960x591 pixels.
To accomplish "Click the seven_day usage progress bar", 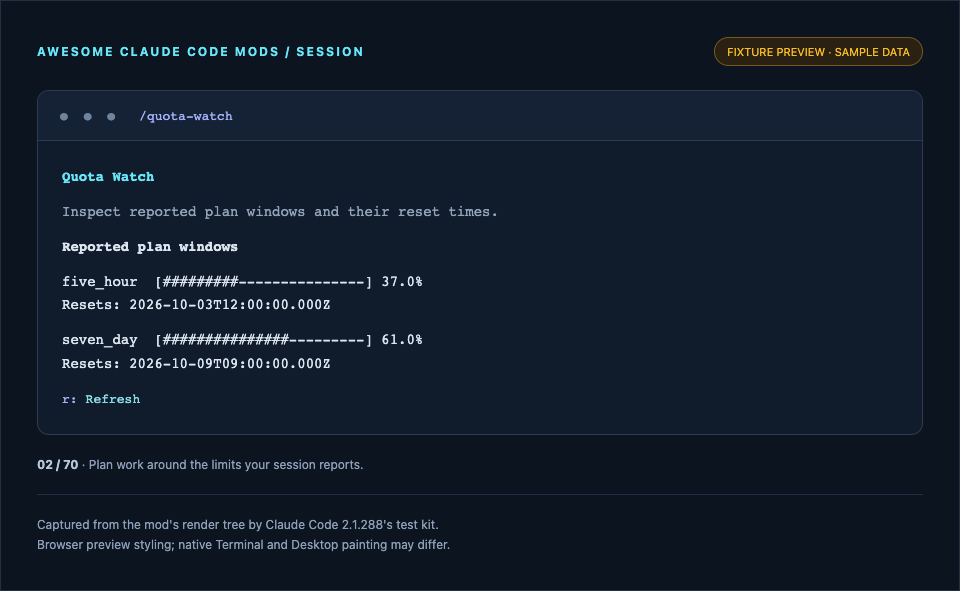I will coord(264,340).
